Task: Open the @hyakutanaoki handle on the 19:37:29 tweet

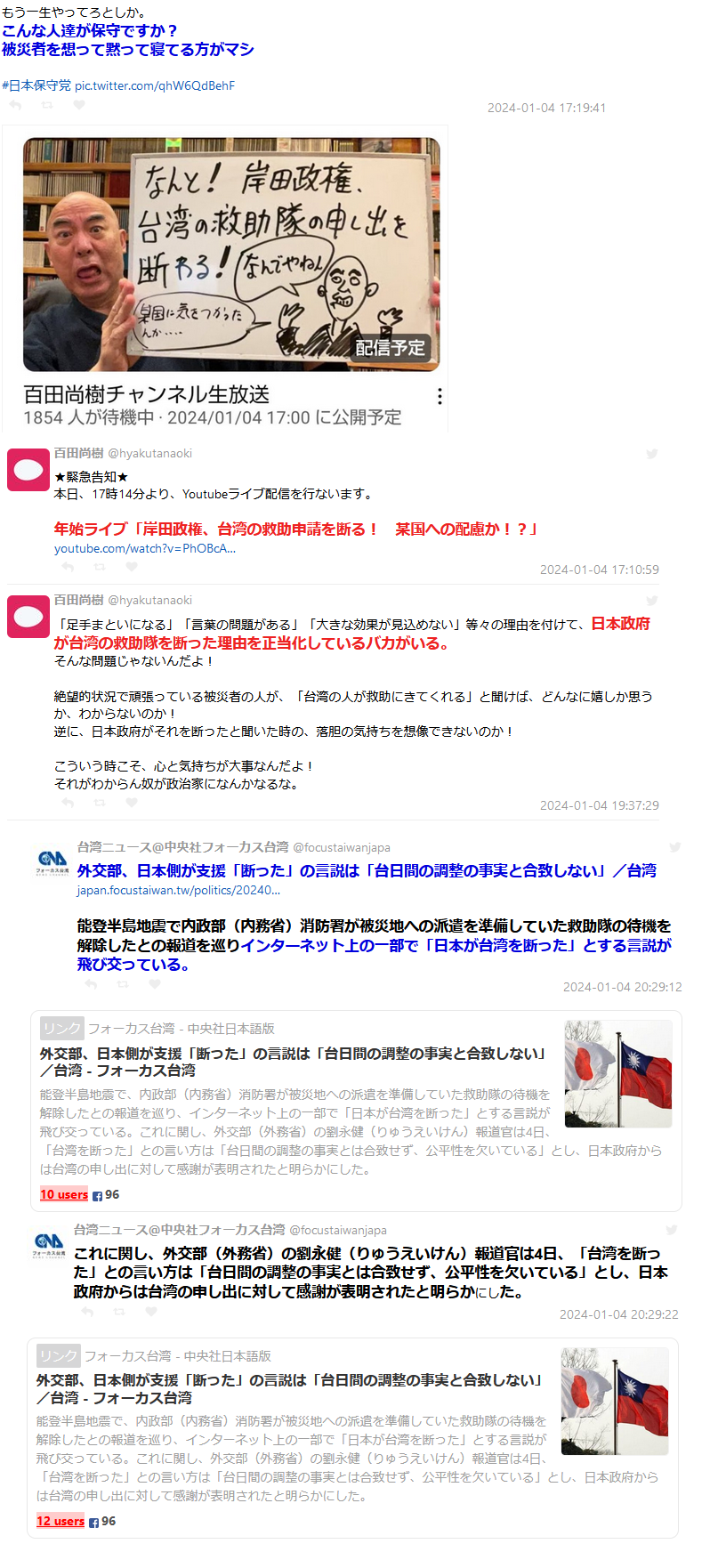Action: click(x=150, y=601)
